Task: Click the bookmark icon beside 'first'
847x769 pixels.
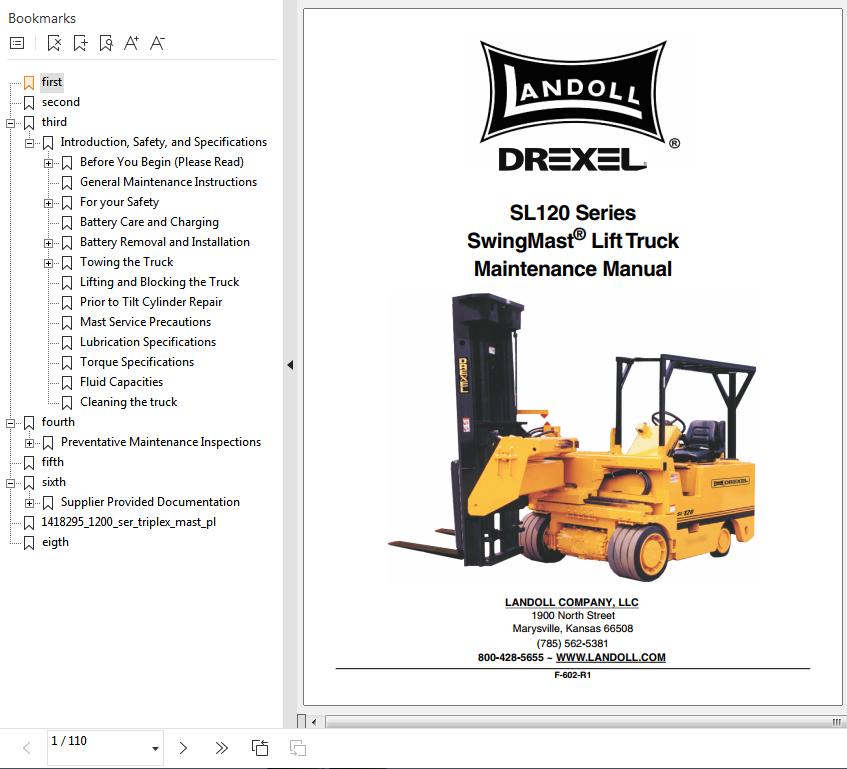Action: [29, 83]
